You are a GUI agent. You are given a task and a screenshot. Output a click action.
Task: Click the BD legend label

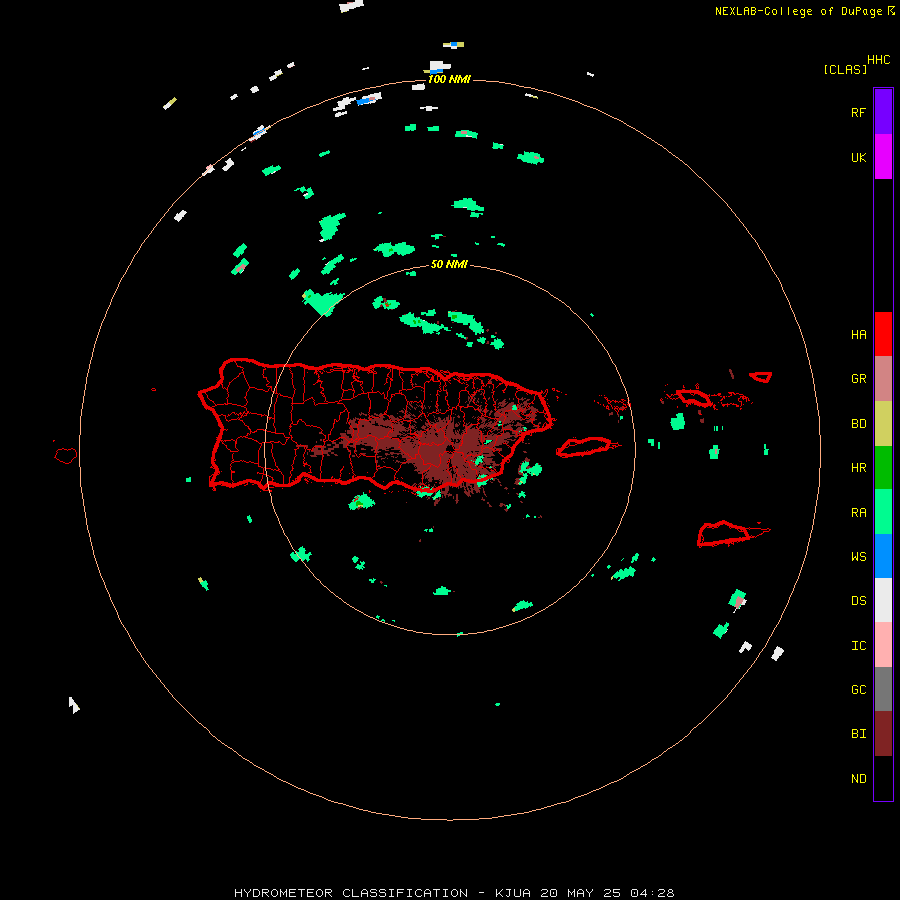pos(858,424)
